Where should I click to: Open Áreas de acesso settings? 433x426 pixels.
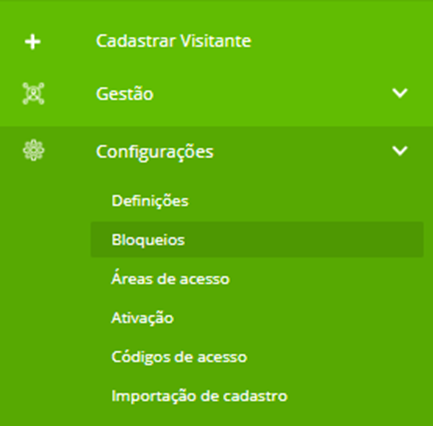[170, 278]
